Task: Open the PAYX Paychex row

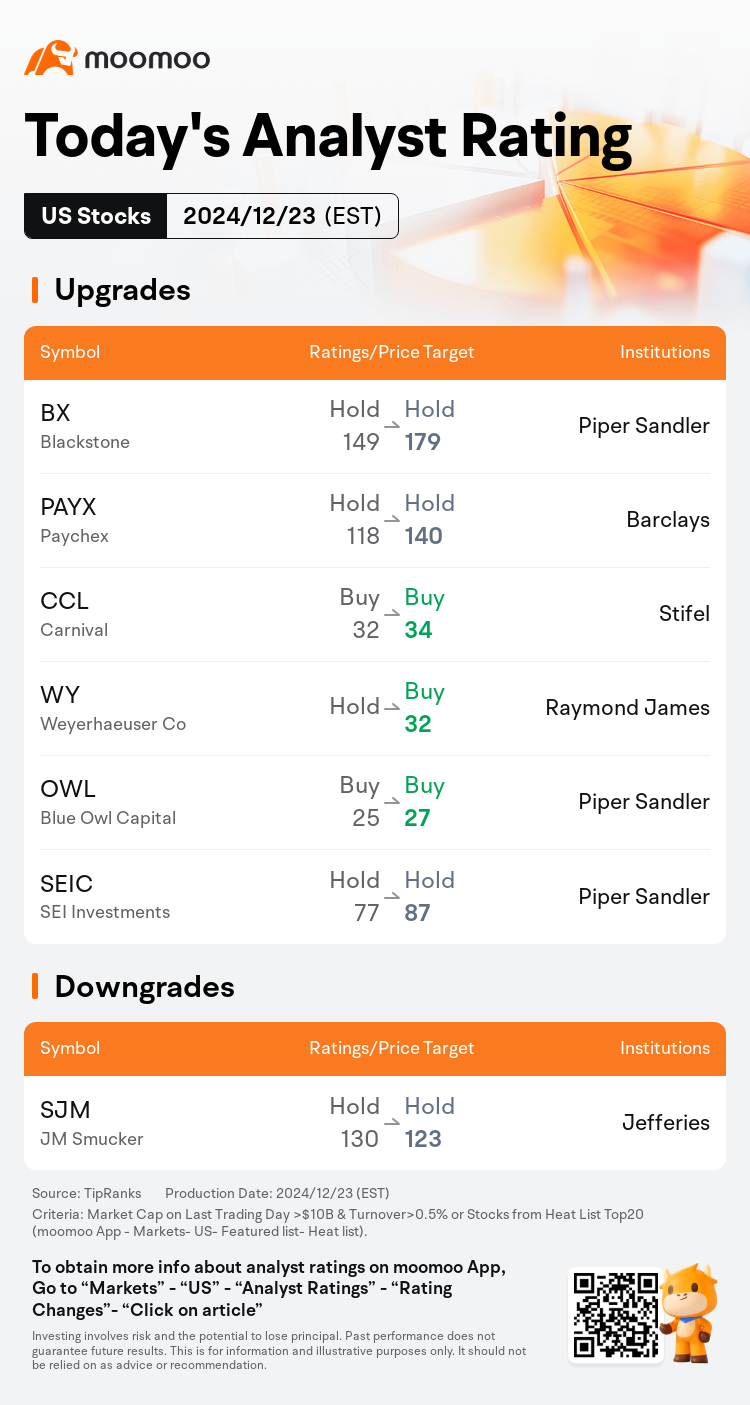Action: [x=375, y=520]
